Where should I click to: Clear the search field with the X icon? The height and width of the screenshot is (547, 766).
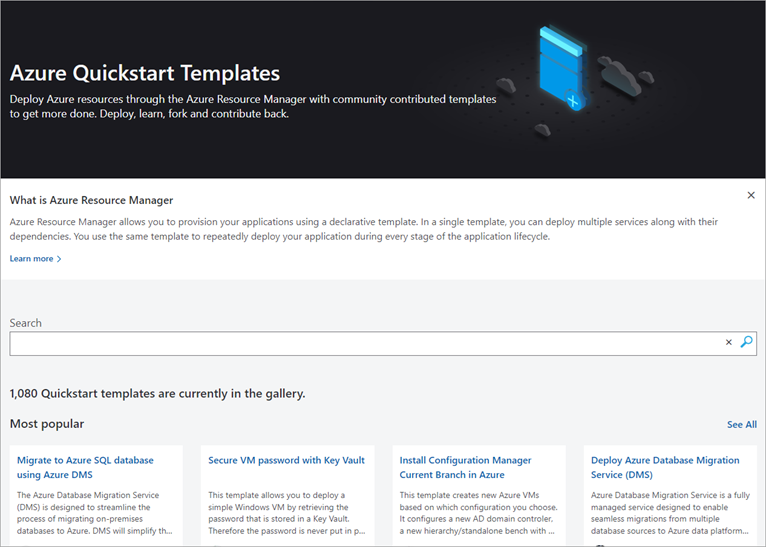click(x=728, y=342)
